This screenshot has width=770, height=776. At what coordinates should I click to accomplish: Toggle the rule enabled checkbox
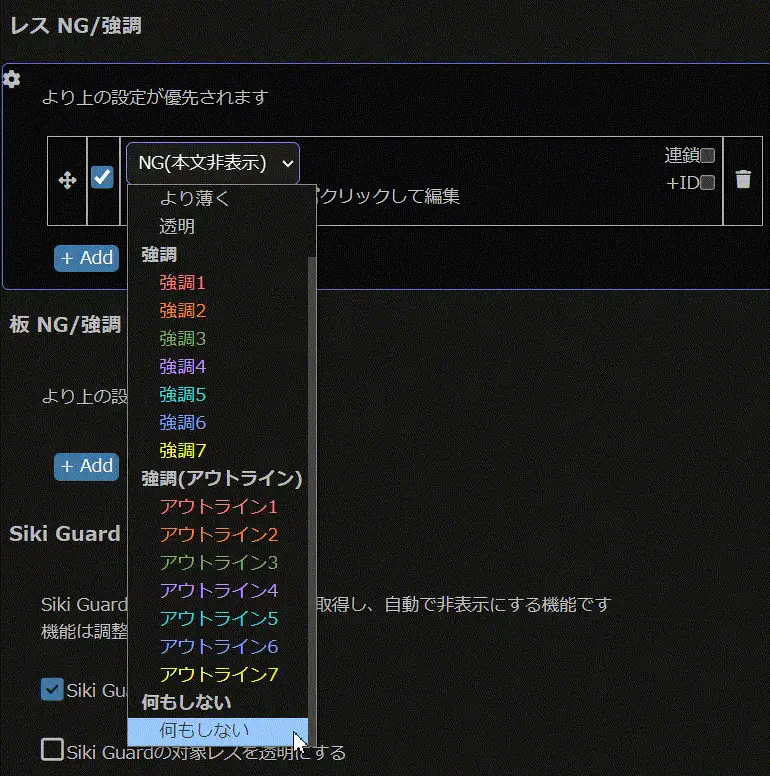click(x=102, y=177)
